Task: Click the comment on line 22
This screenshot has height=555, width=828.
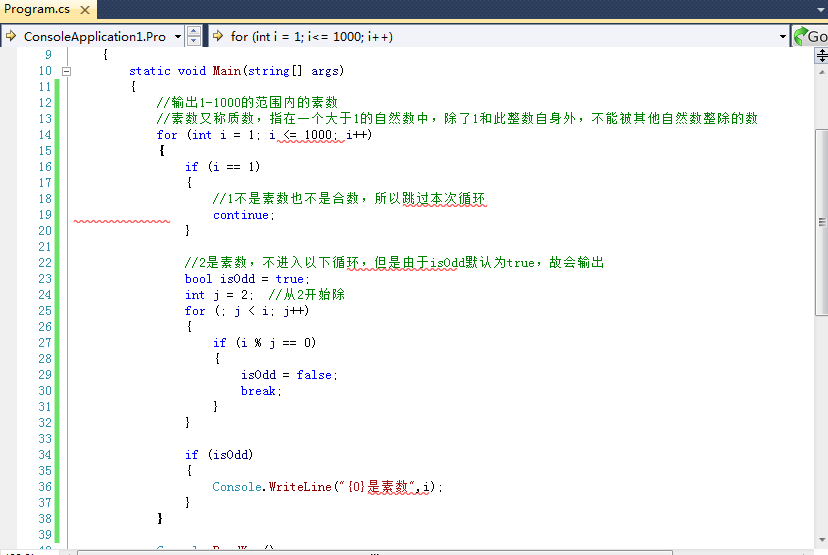Action: (x=394, y=262)
